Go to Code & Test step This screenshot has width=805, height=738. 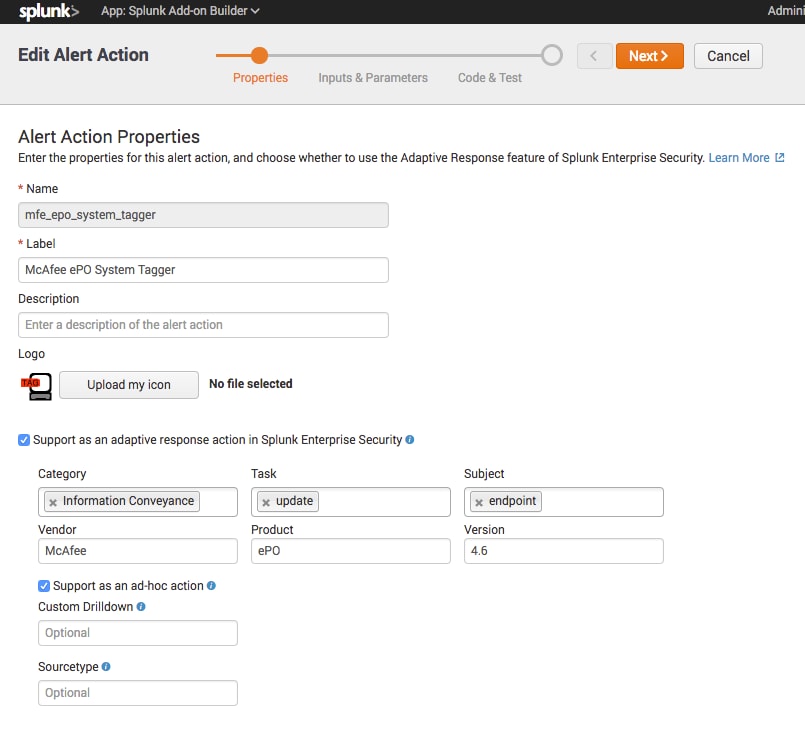click(x=490, y=78)
